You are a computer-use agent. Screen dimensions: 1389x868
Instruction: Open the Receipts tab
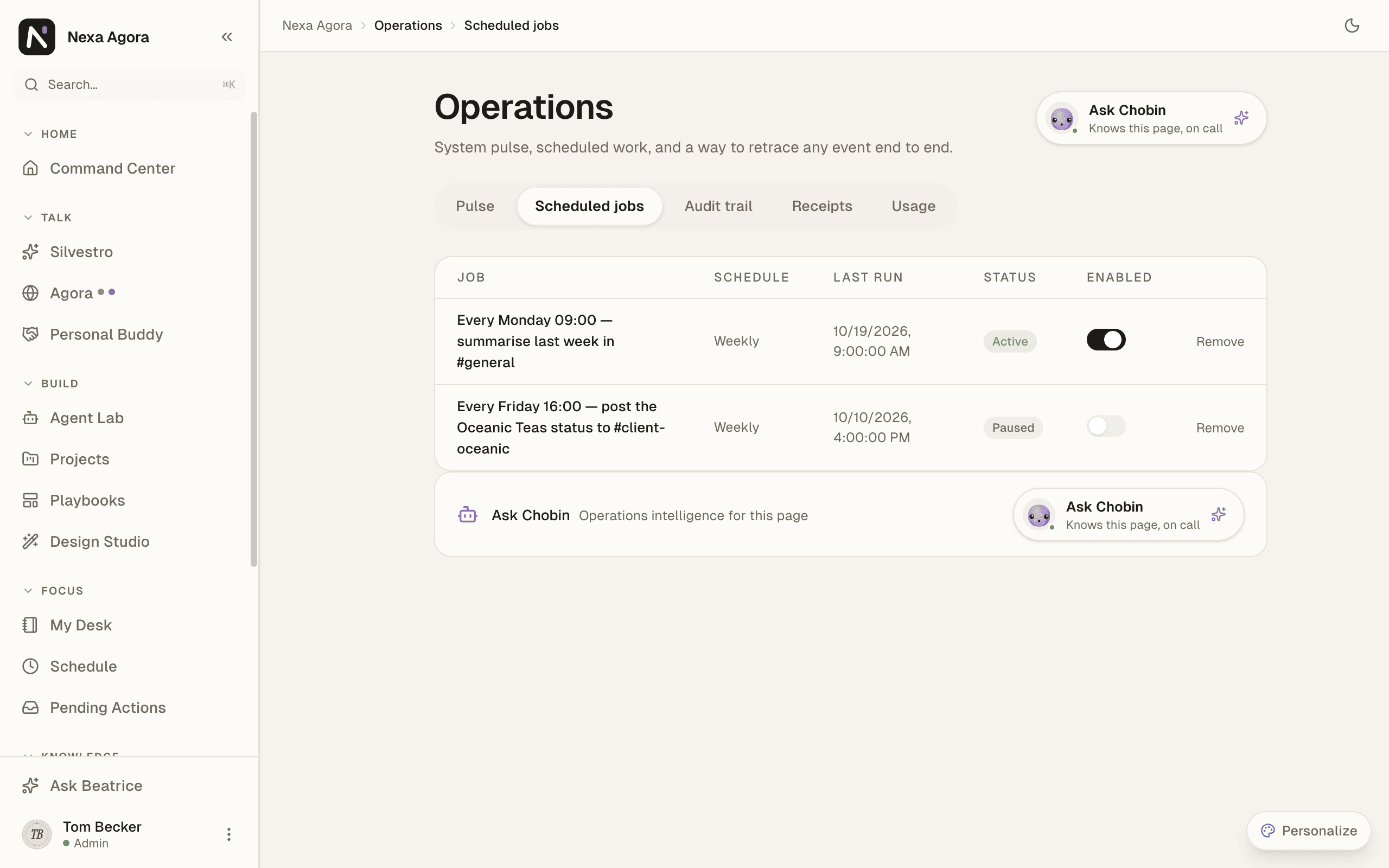coord(822,206)
